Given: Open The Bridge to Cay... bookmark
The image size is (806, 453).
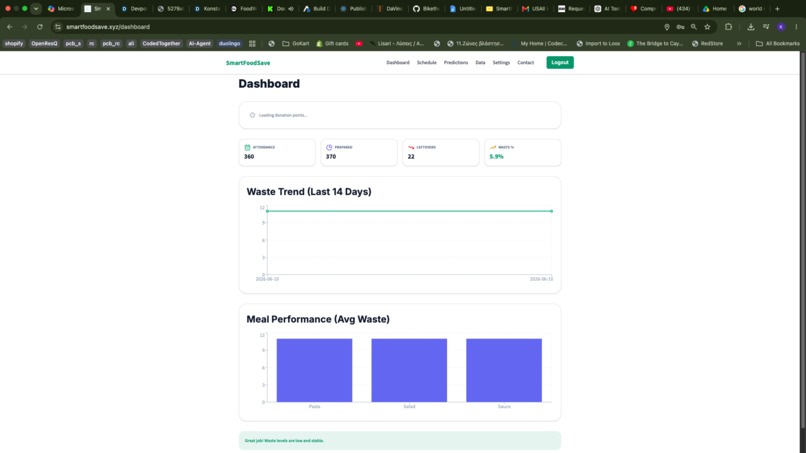Looking at the screenshot, I should [x=655, y=44].
